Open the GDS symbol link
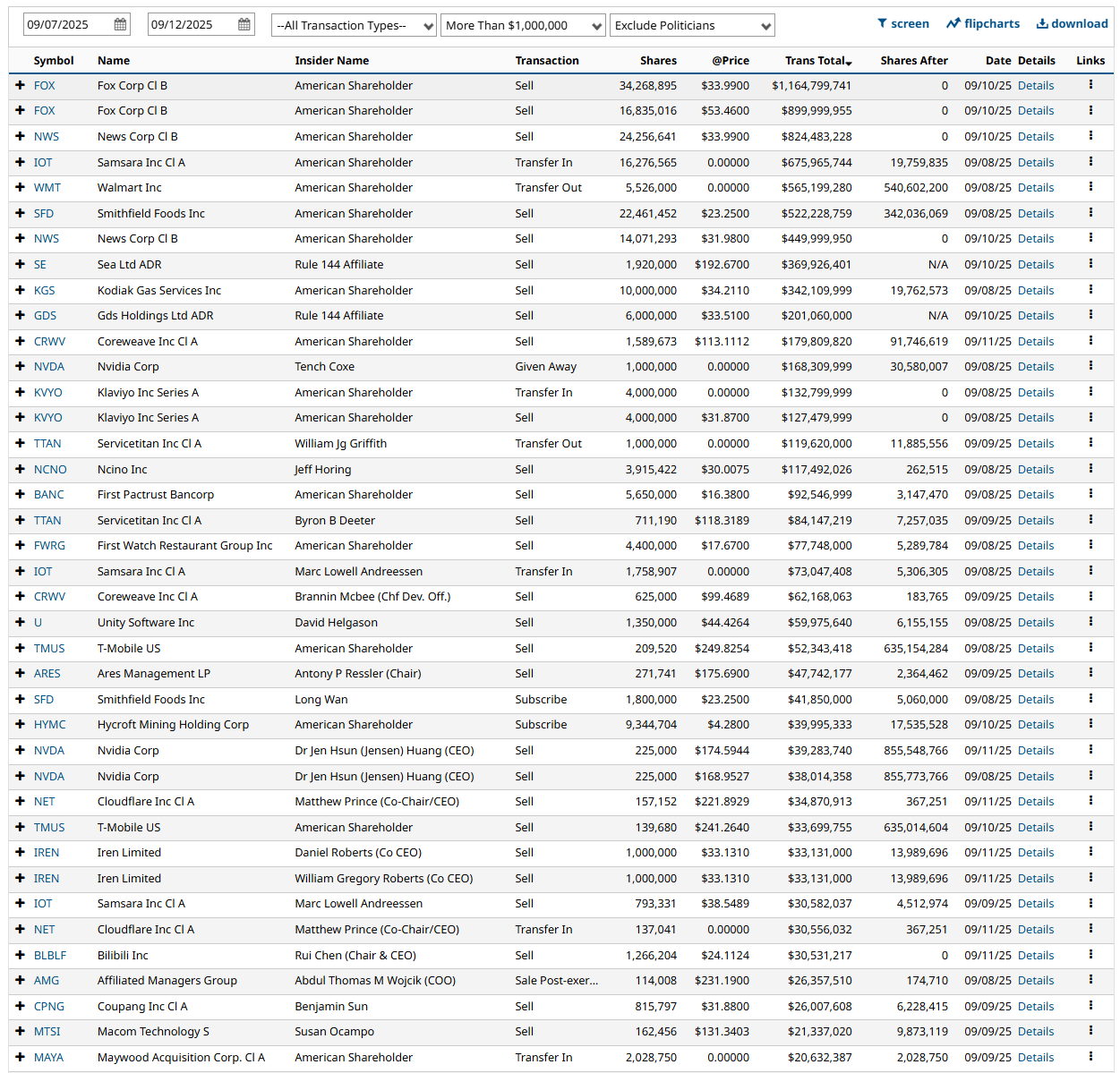Viewport: 1120px width, 1073px height. coord(45,315)
